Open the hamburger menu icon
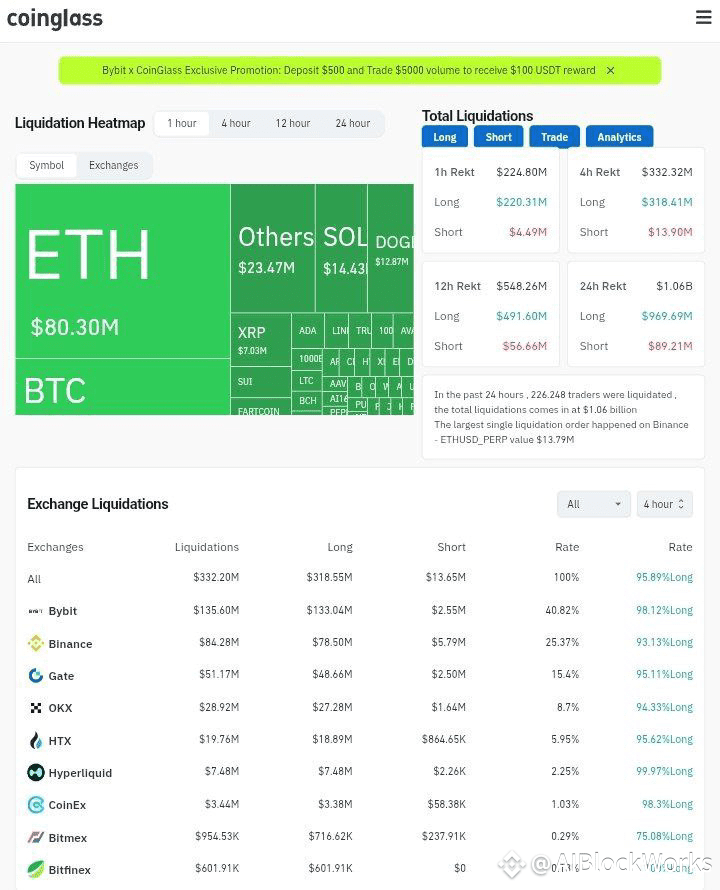The height and width of the screenshot is (890, 720). pyautogui.click(x=704, y=17)
